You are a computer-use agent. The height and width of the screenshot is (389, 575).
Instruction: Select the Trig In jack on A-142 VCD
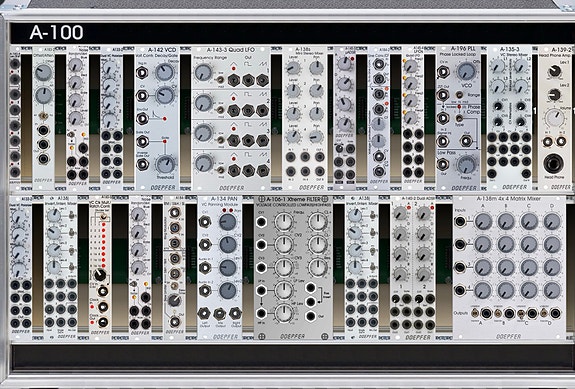[142, 73]
